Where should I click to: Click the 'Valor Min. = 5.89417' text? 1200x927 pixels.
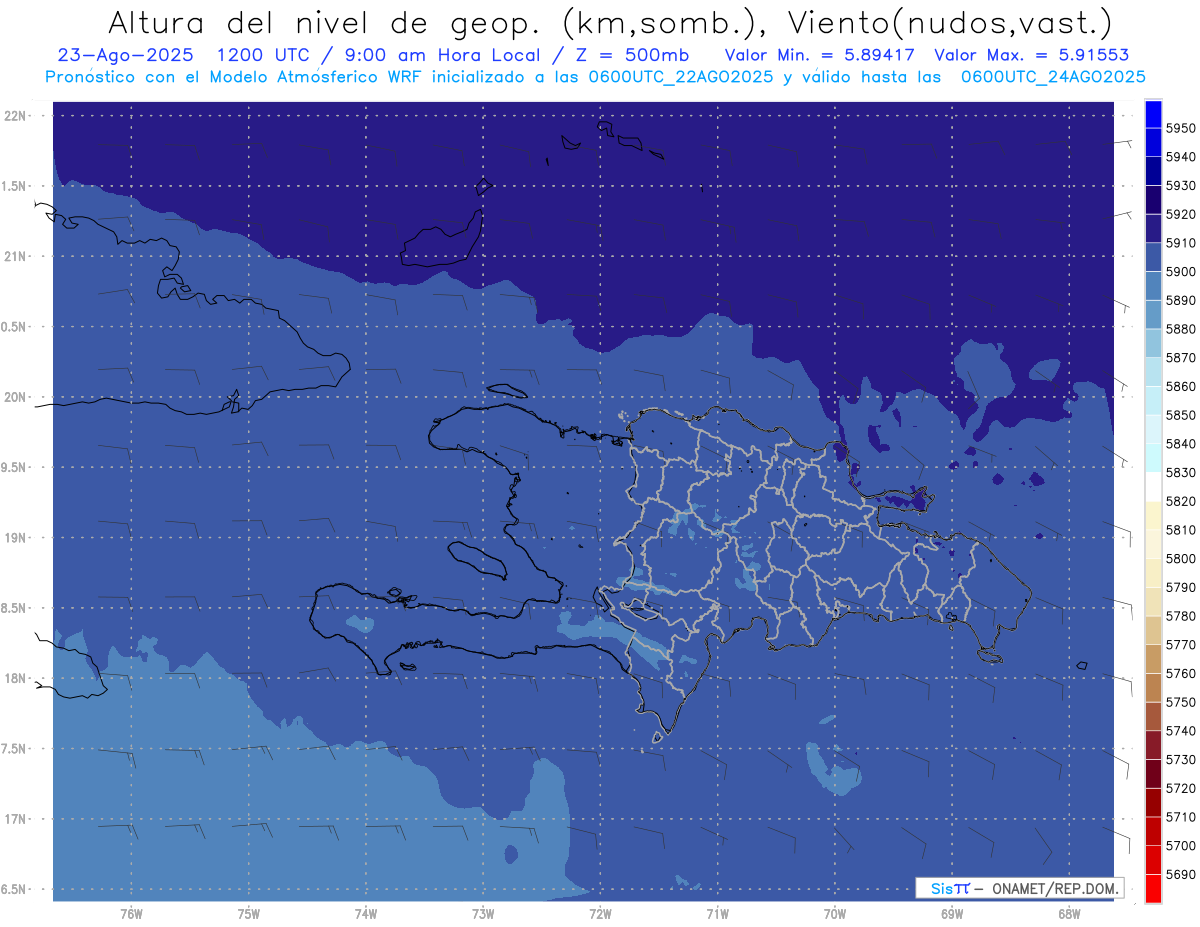820,55
